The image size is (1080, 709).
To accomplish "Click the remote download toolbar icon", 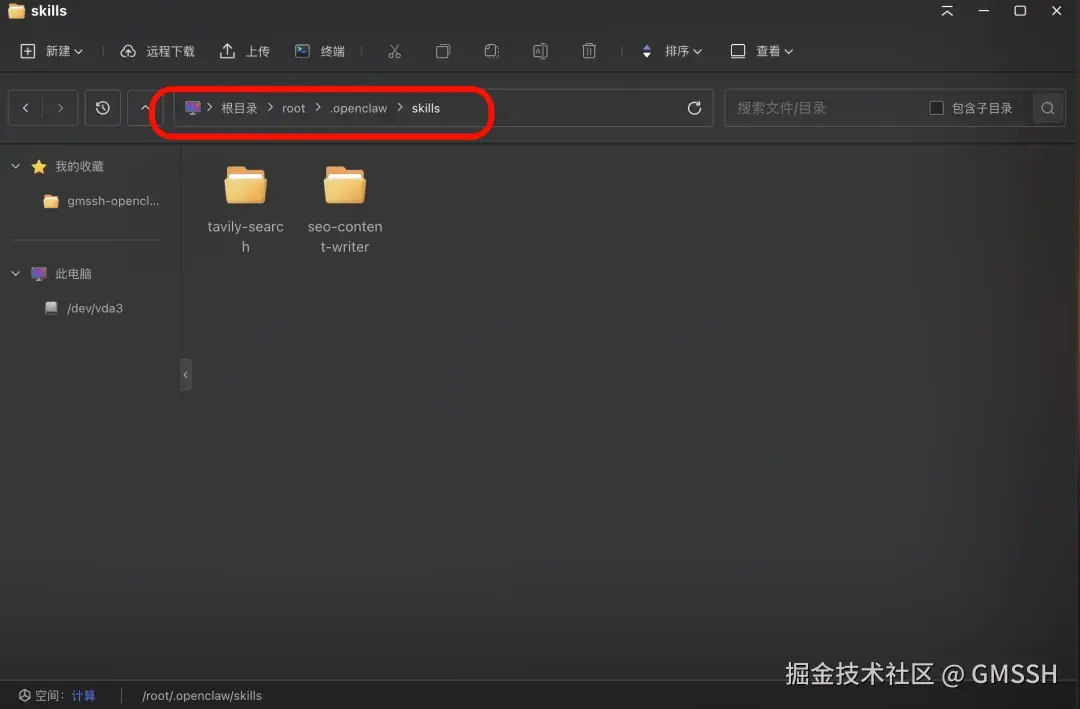I will (x=156, y=50).
